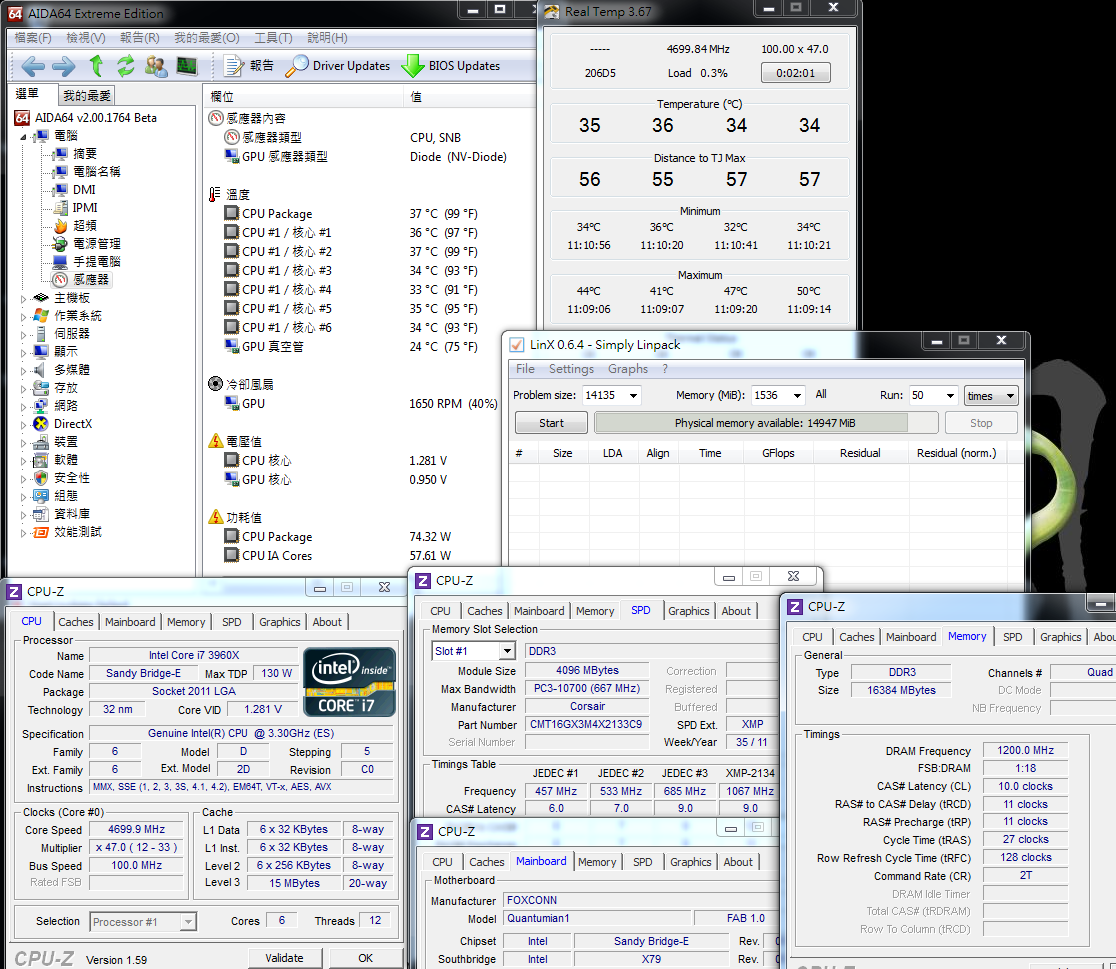Open LinX times unit dropdown
Viewport: 1116px width, 969px height.
click(x=991, y=396)
